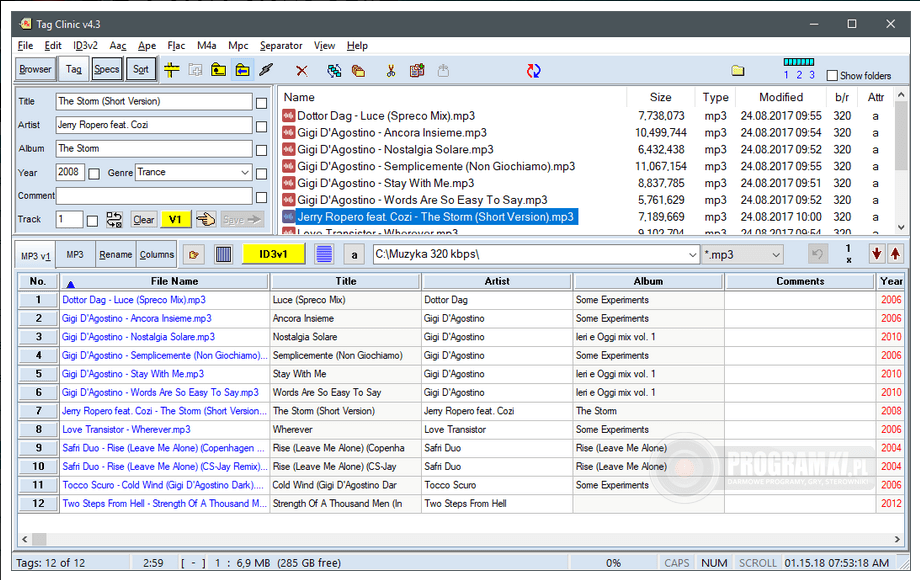This screenshot has height=580, width=920.
Task: Click the scissors cut icon
Action: point(390,71)
